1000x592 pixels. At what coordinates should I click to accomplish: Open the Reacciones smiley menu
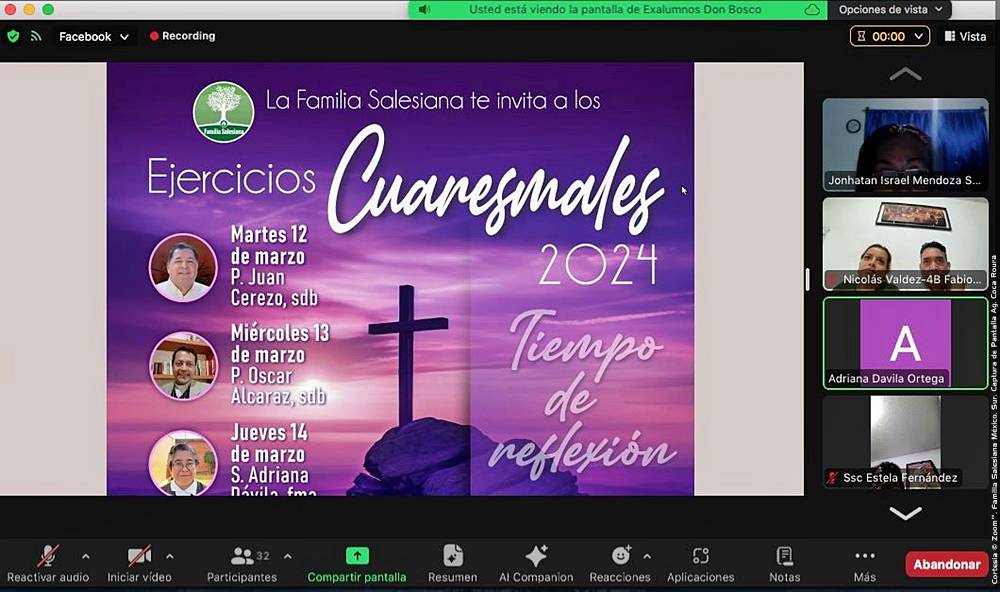[x=620, y=565]
